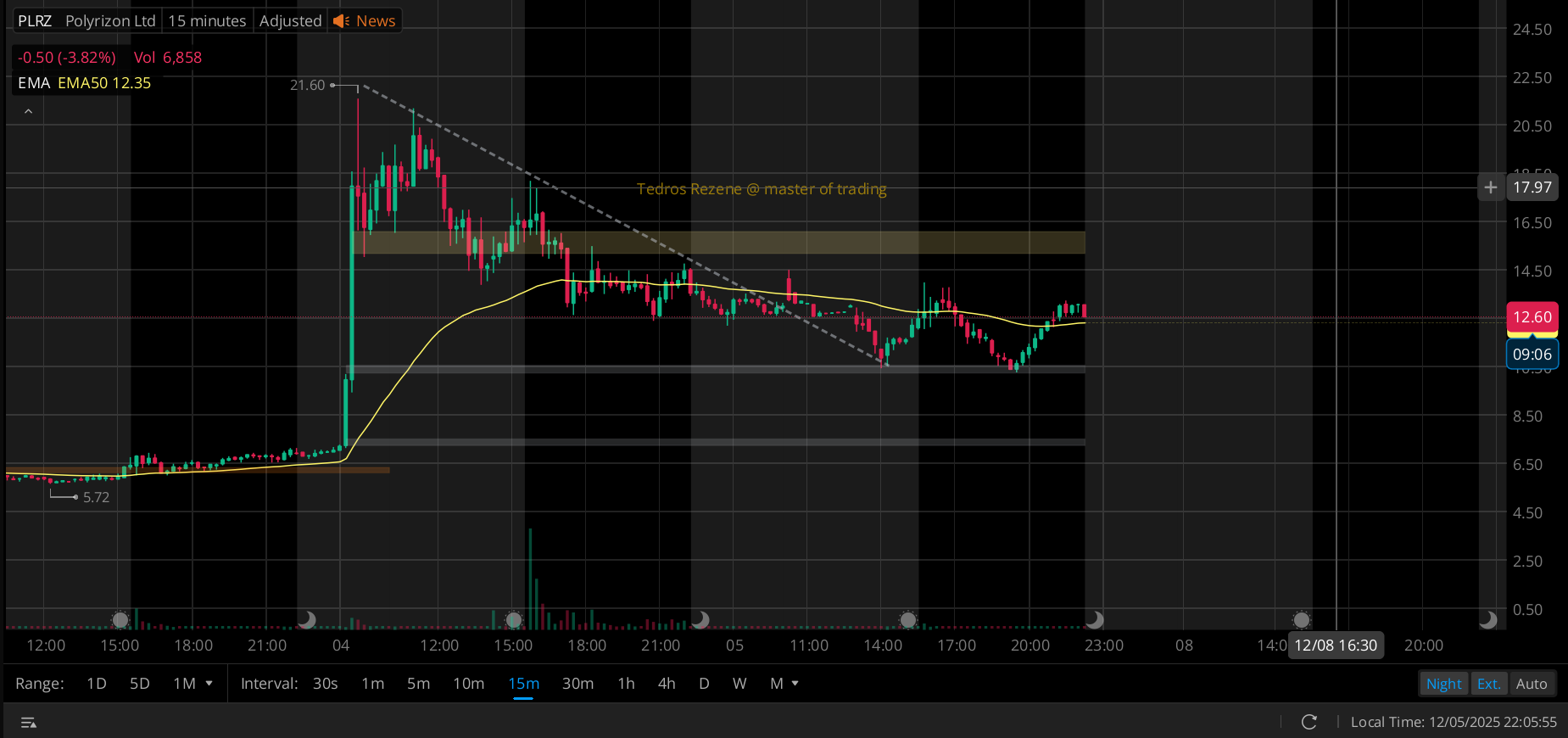Image resolution: width=1568 pixels, height=738 pixels.
Task: Set interval to 30m
Action: pos(578,684)
